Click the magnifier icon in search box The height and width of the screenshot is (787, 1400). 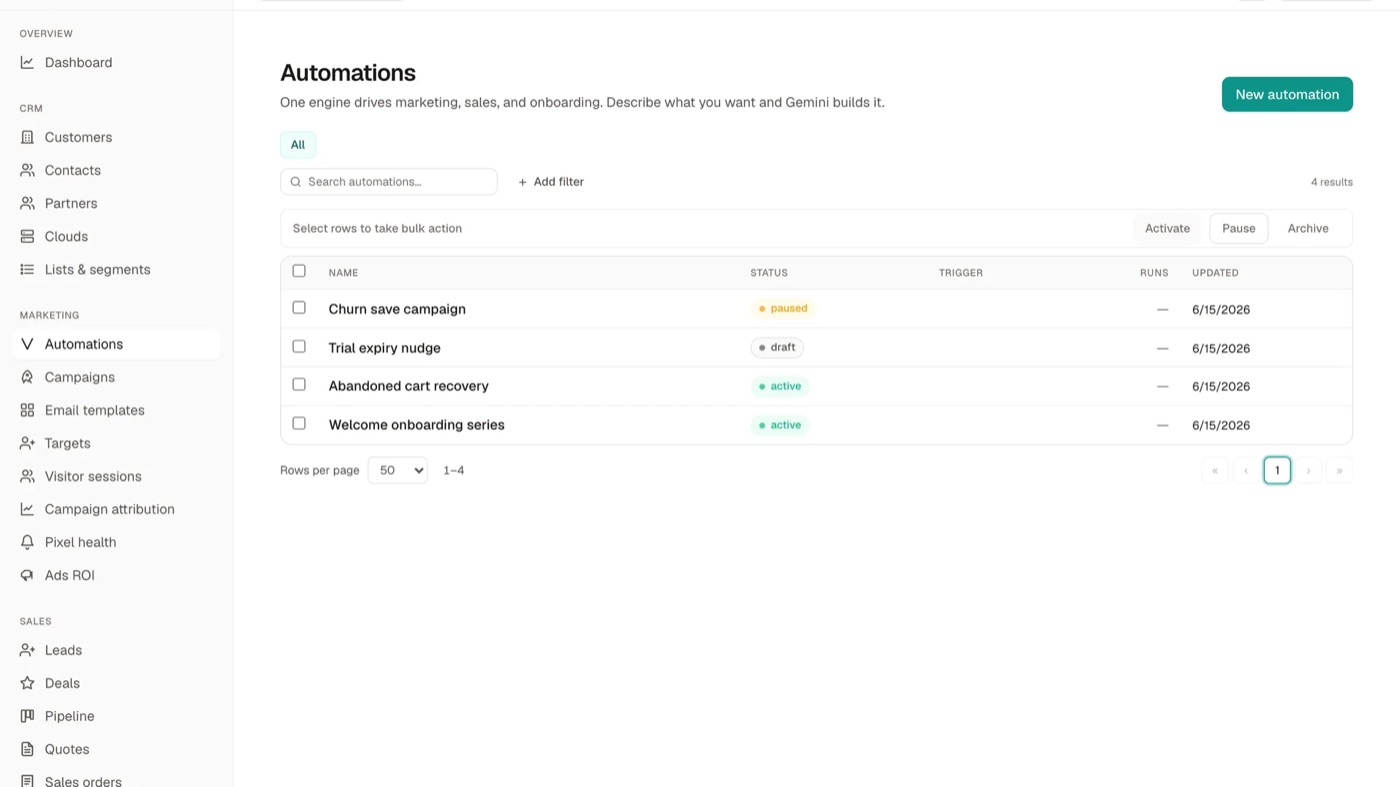pyautogui.click(x=296, y=182)
